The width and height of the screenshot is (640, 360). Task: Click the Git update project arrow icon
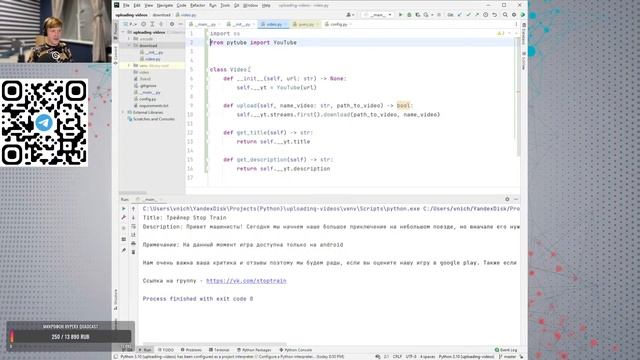[460, 15]
